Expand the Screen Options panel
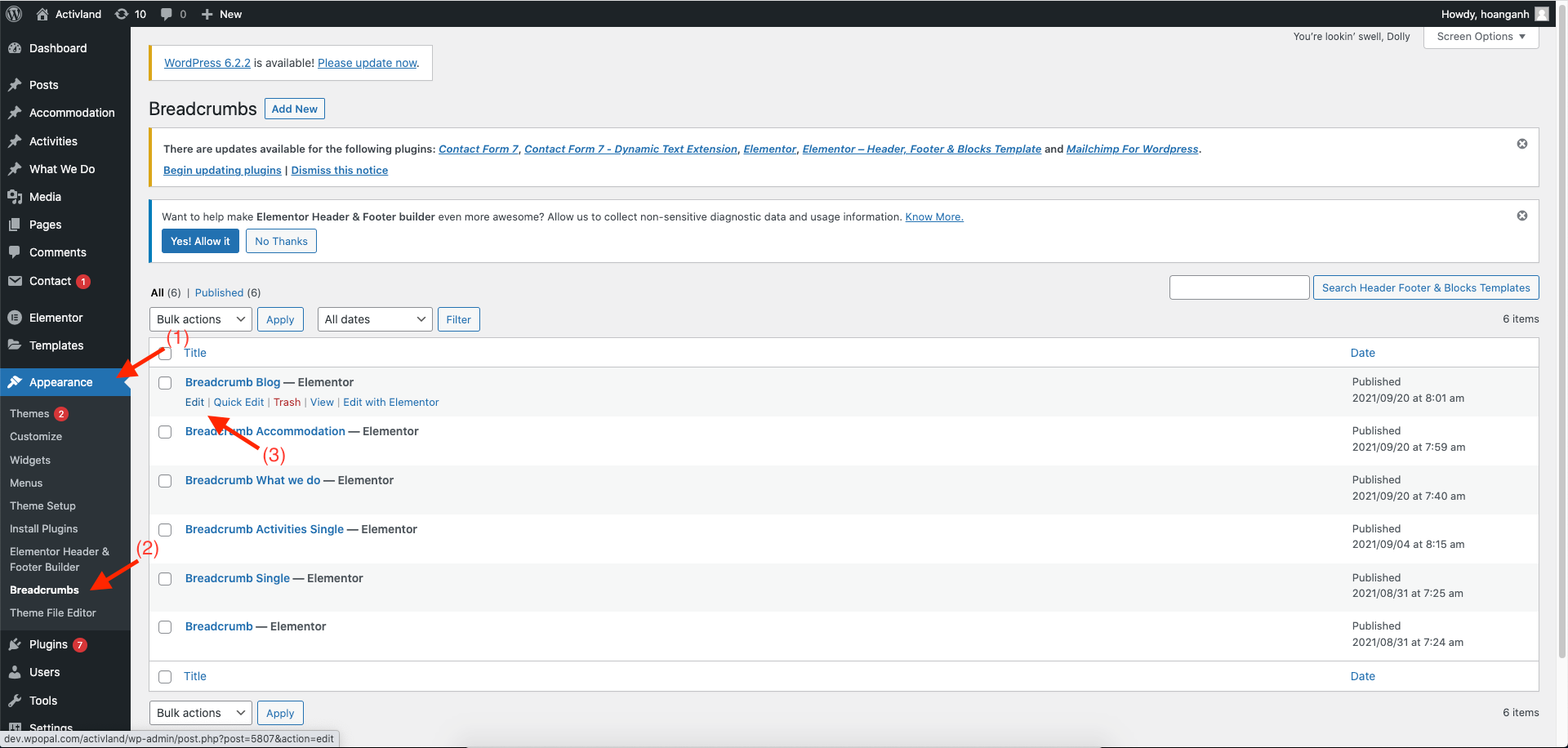 [1481, 37]
